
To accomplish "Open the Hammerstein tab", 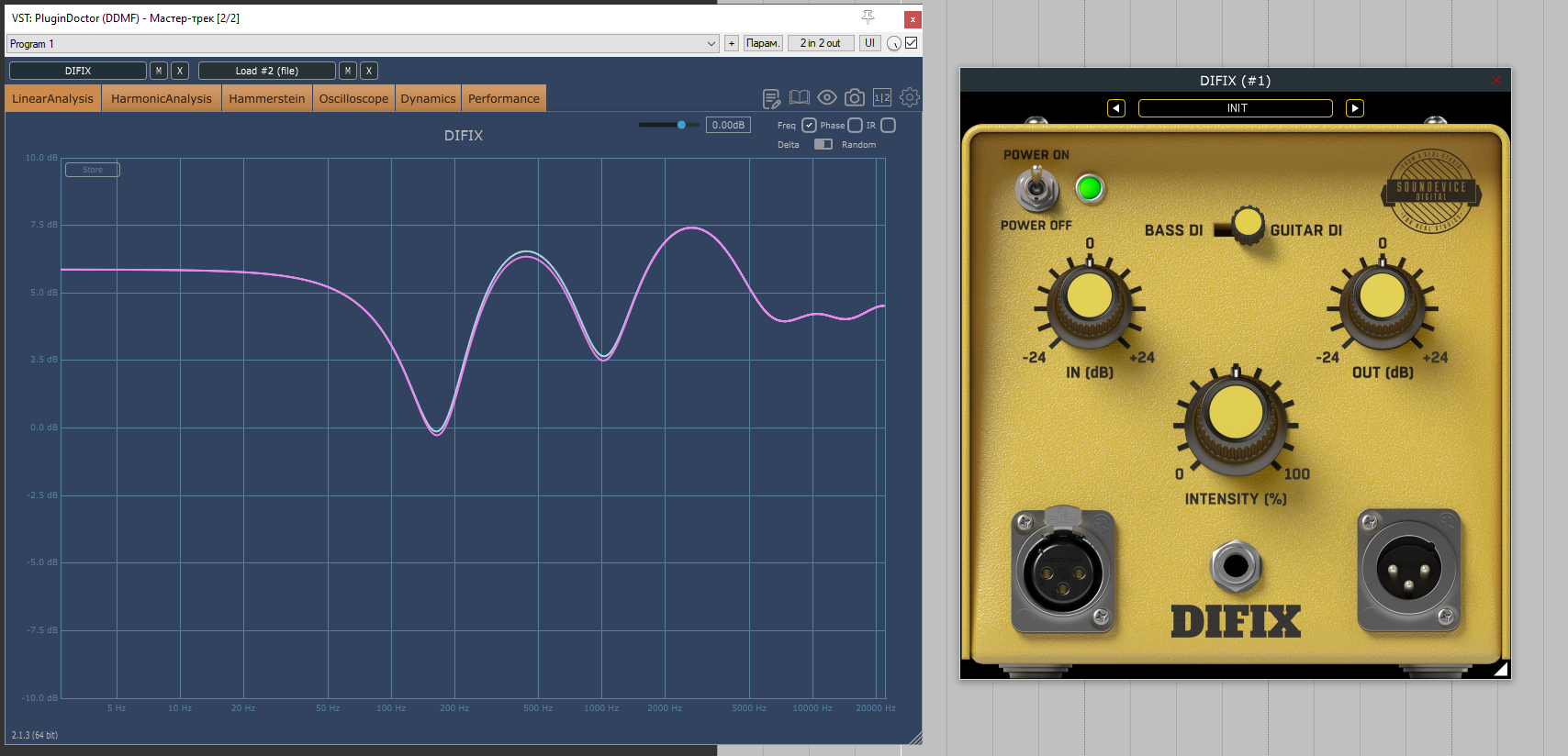I will click(267, 98).
